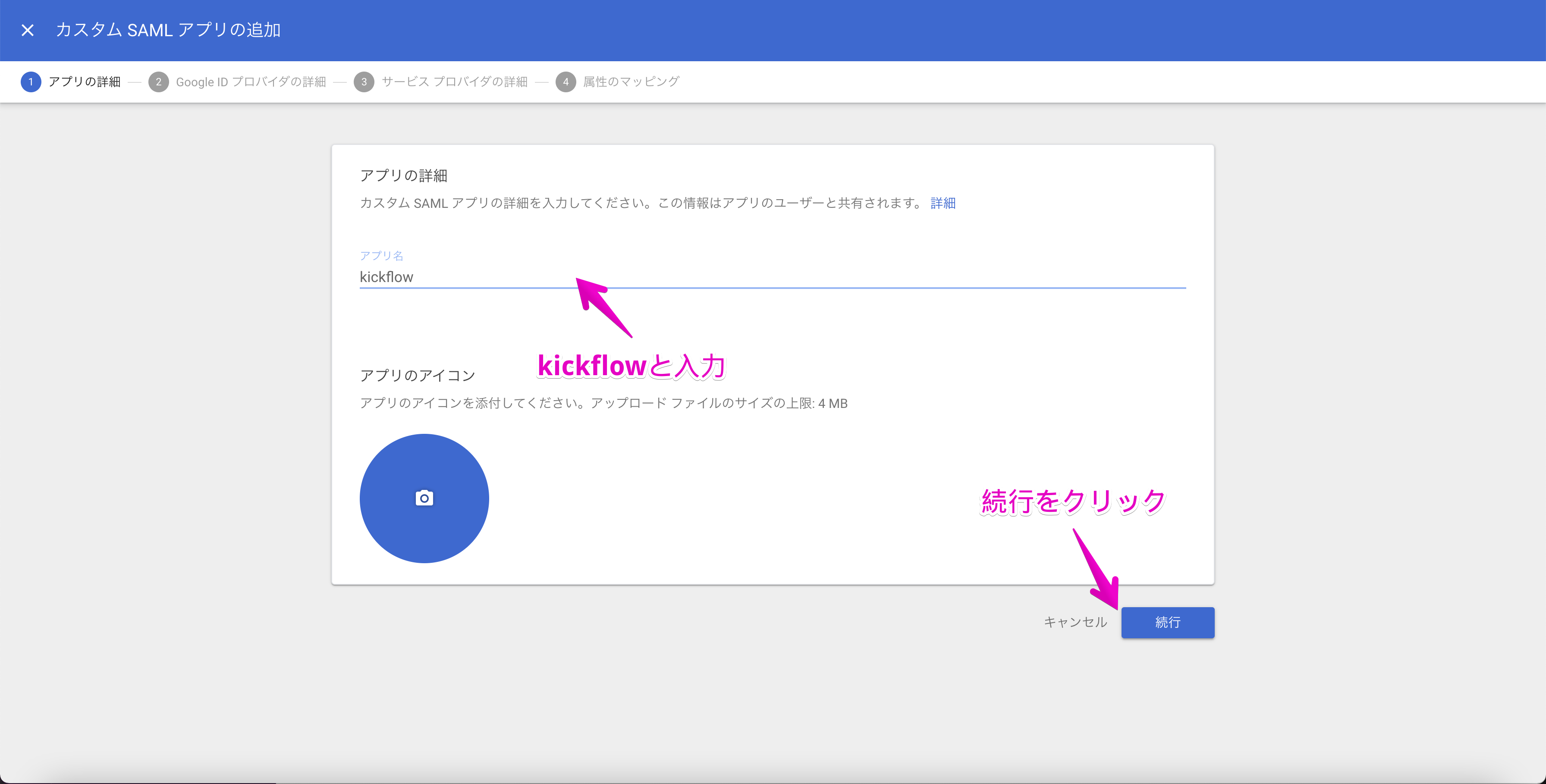Click the 続行 button
The width and height of the screenshot is (1546, 784).
1167,623
